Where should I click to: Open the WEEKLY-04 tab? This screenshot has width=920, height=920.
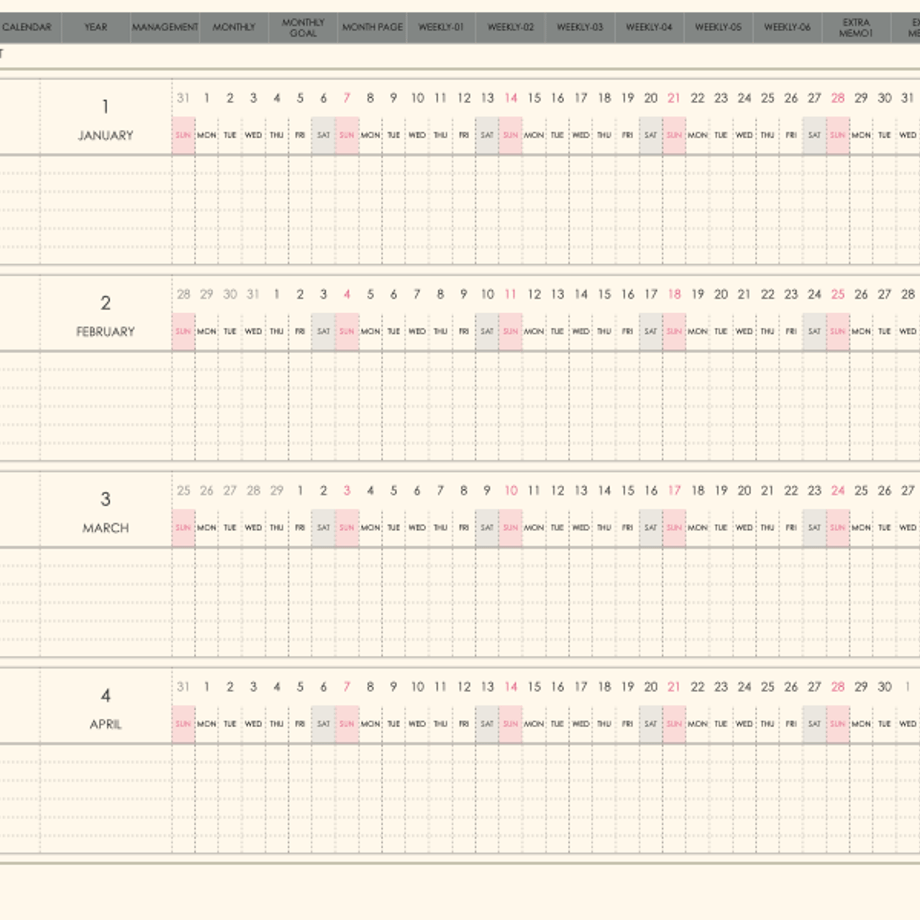(x=649, y=27)
